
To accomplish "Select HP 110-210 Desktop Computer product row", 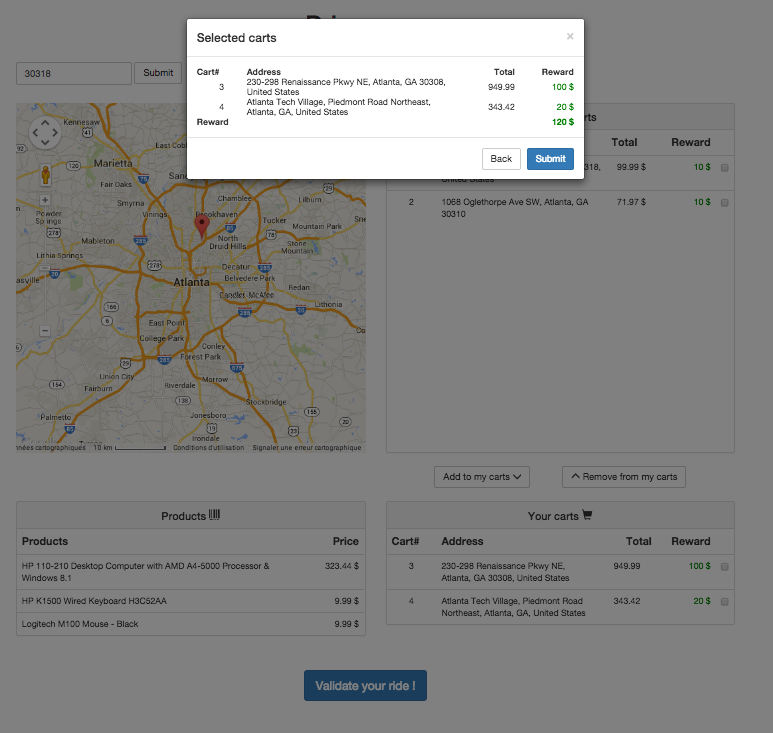I will [x=191, y=572].
